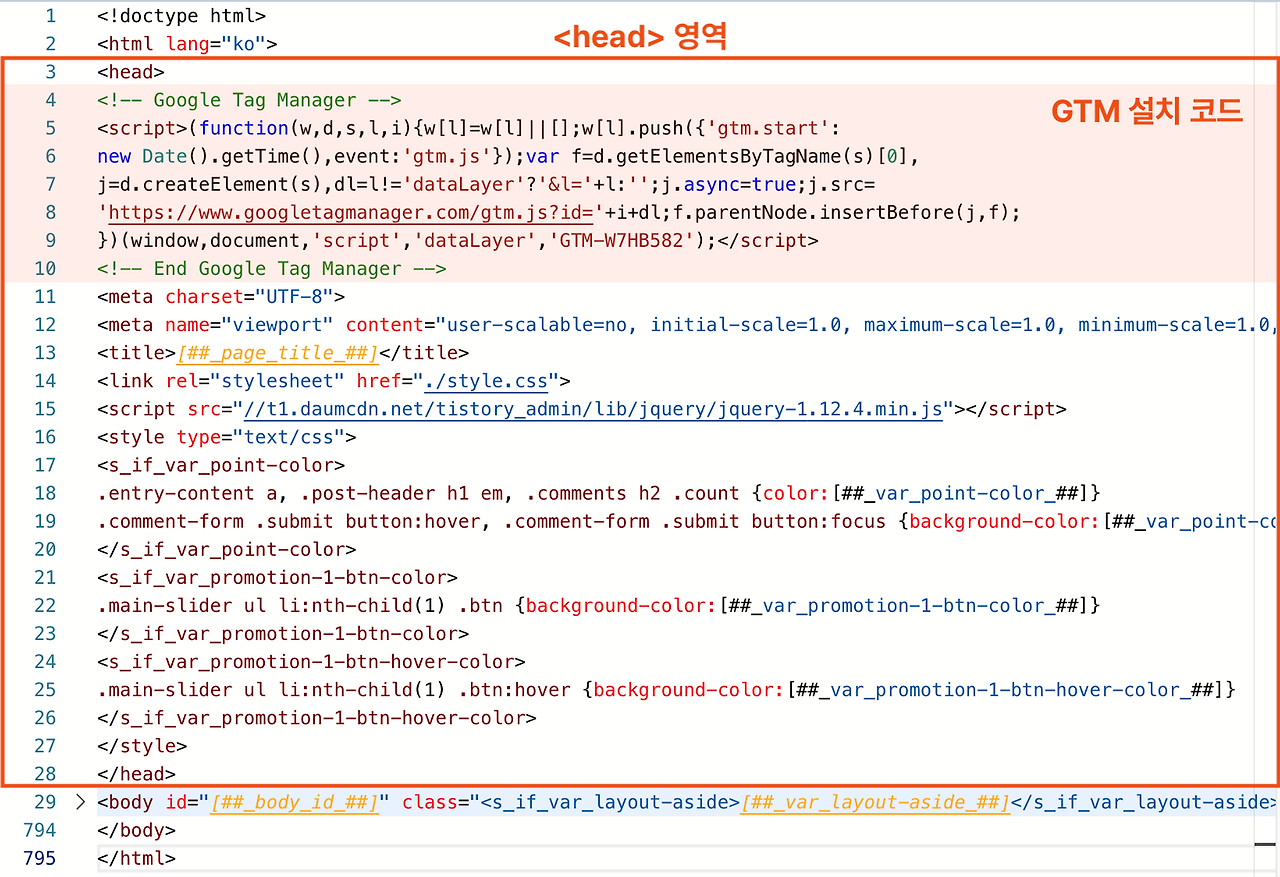The height and width of the screenshot is (877, 1280).
Task: Click line number 1 in the gutter
Action: click(50, 16)
